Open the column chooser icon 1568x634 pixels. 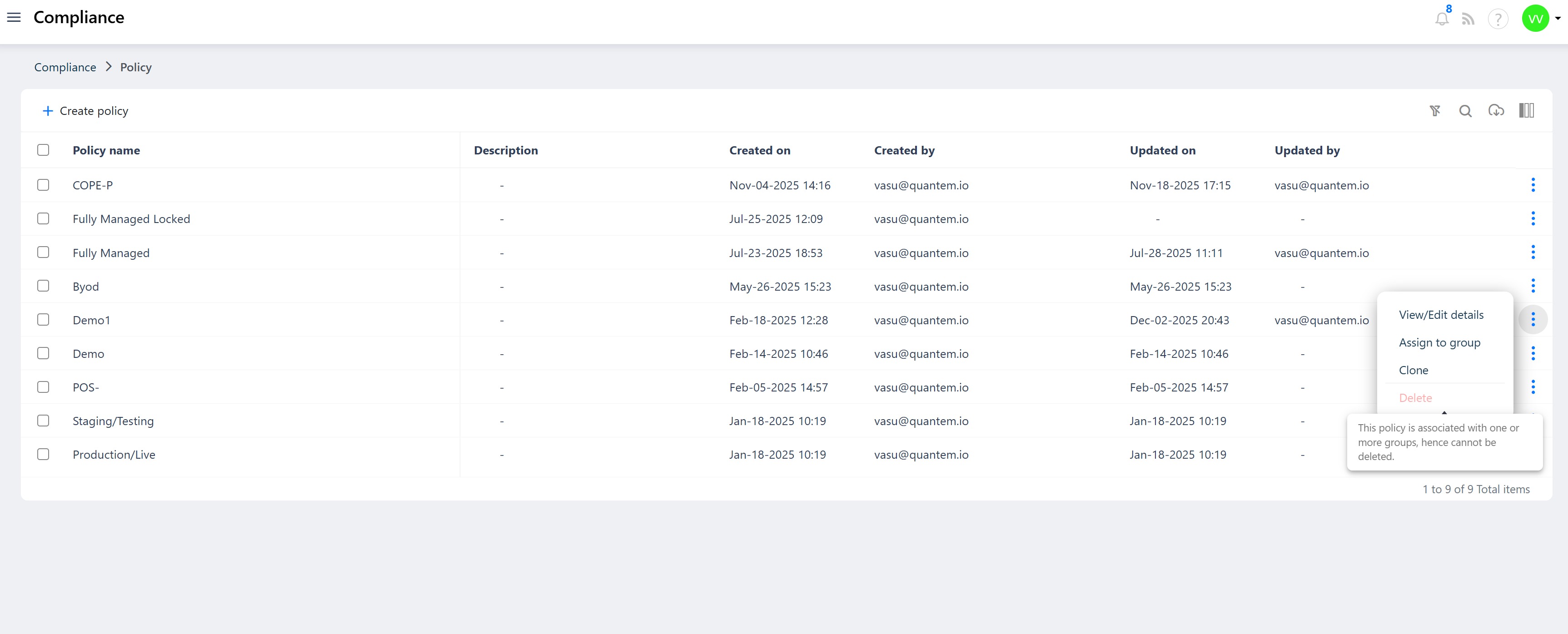(x=1526, y=111)
